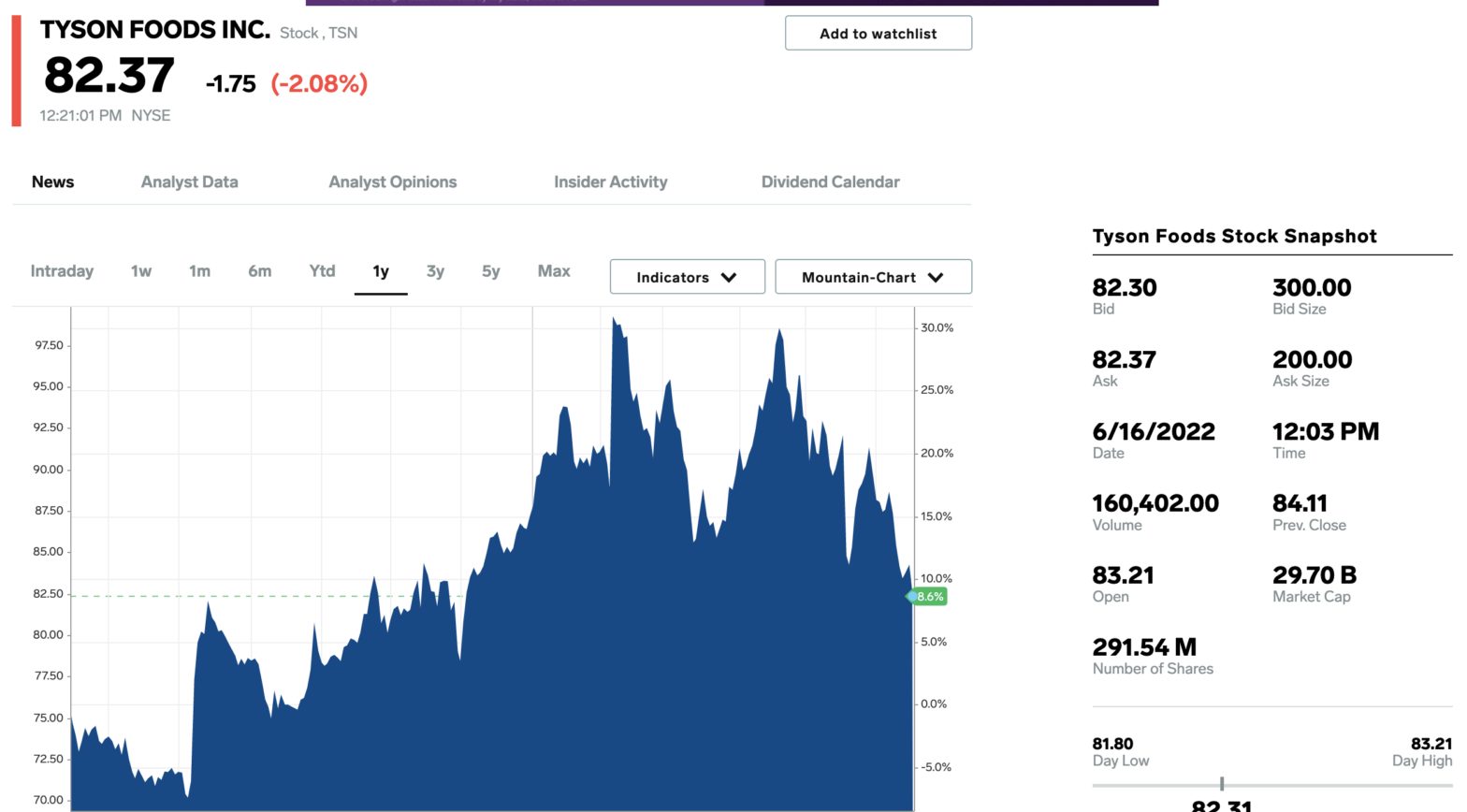Click the 30.0% percent axis label
Screen dimensions: 1467x812
click(x=937, y=328)
